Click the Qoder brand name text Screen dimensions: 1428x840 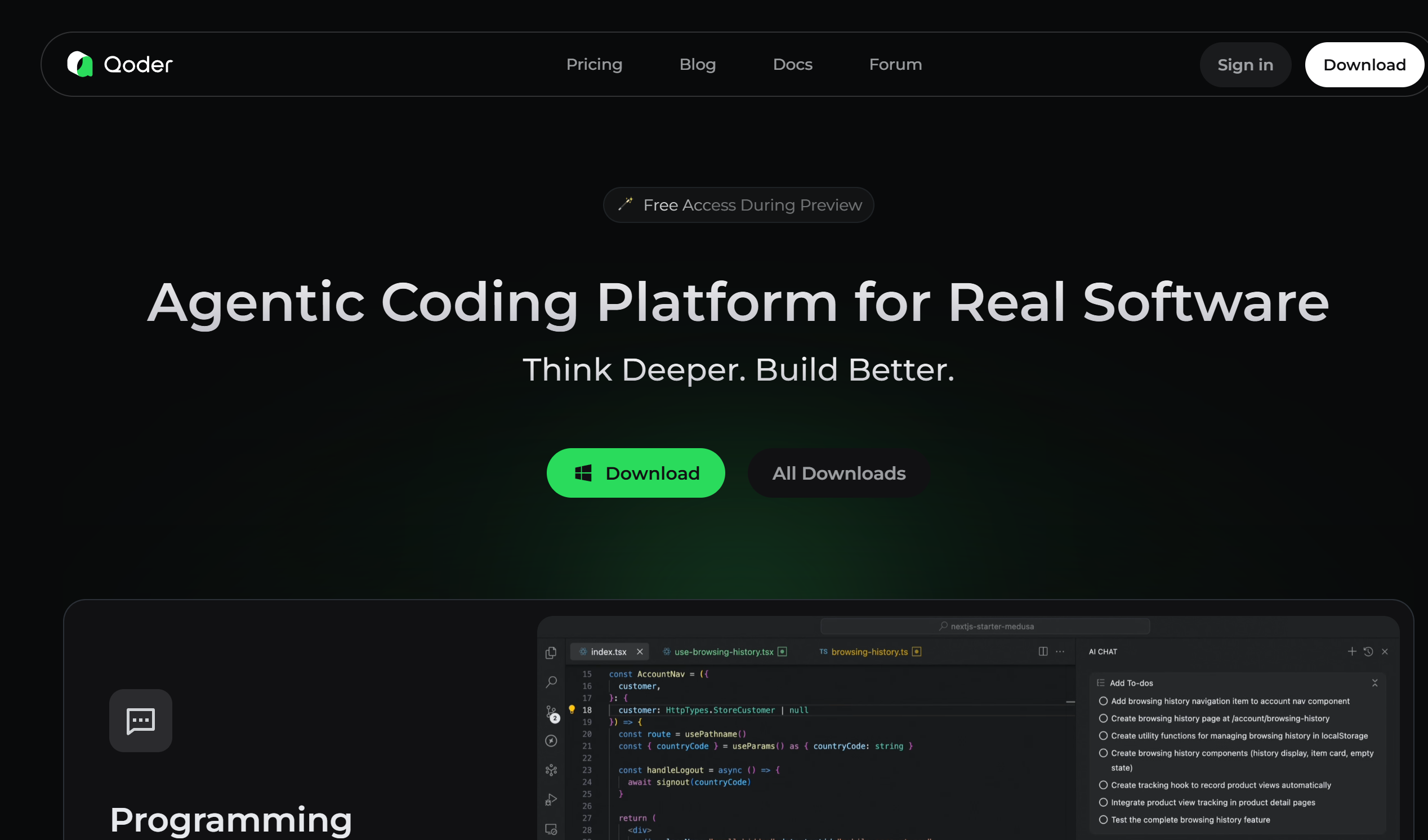[139, 65]
